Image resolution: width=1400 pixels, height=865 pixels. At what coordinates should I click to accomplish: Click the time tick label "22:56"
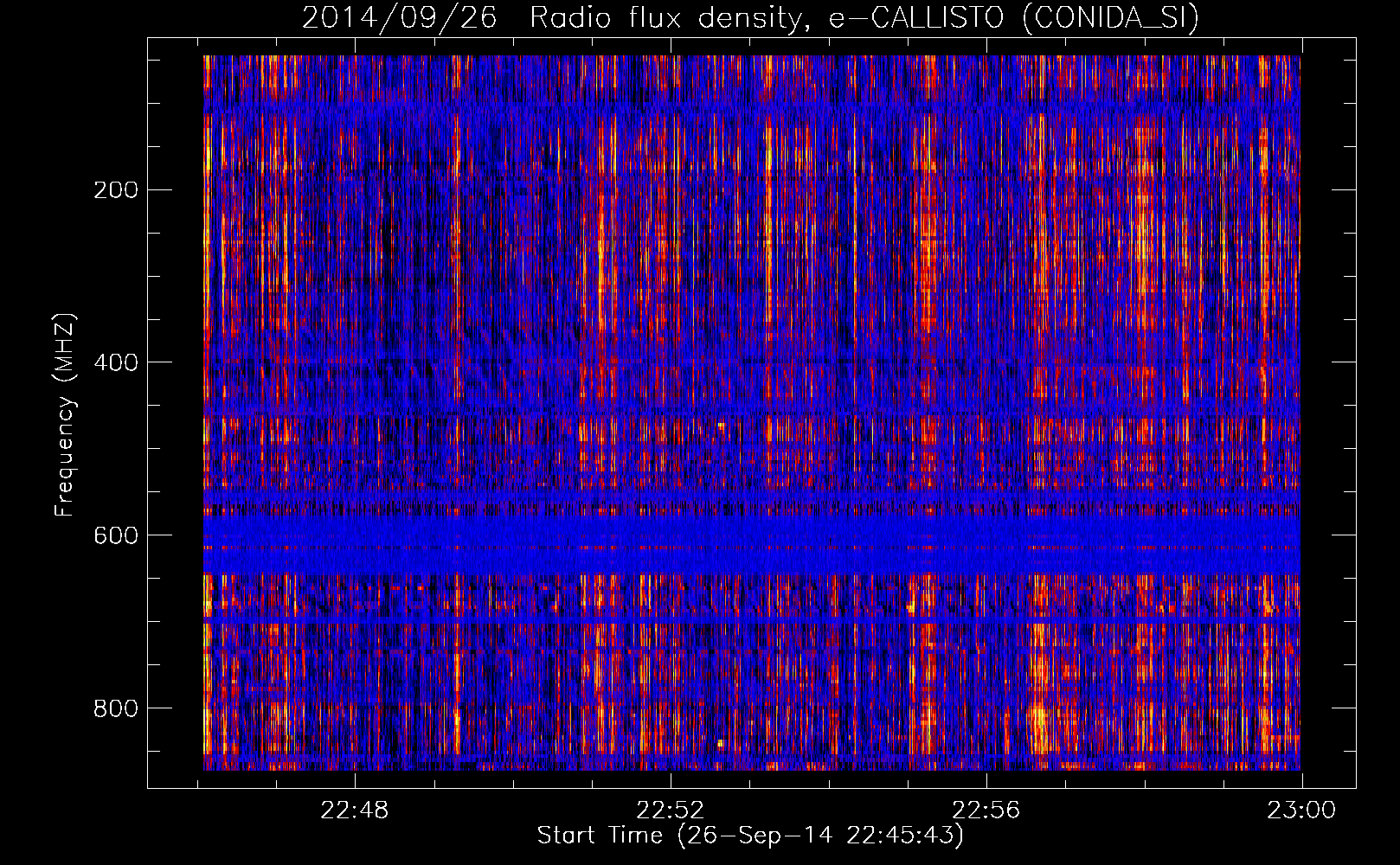[x=986, y=811]
